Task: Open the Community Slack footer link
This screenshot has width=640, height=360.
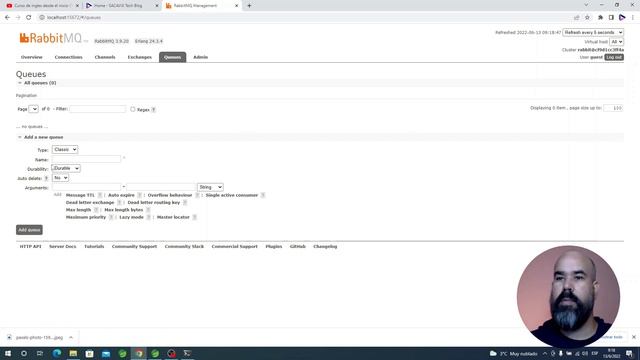Action: click(x=184, y=247)
